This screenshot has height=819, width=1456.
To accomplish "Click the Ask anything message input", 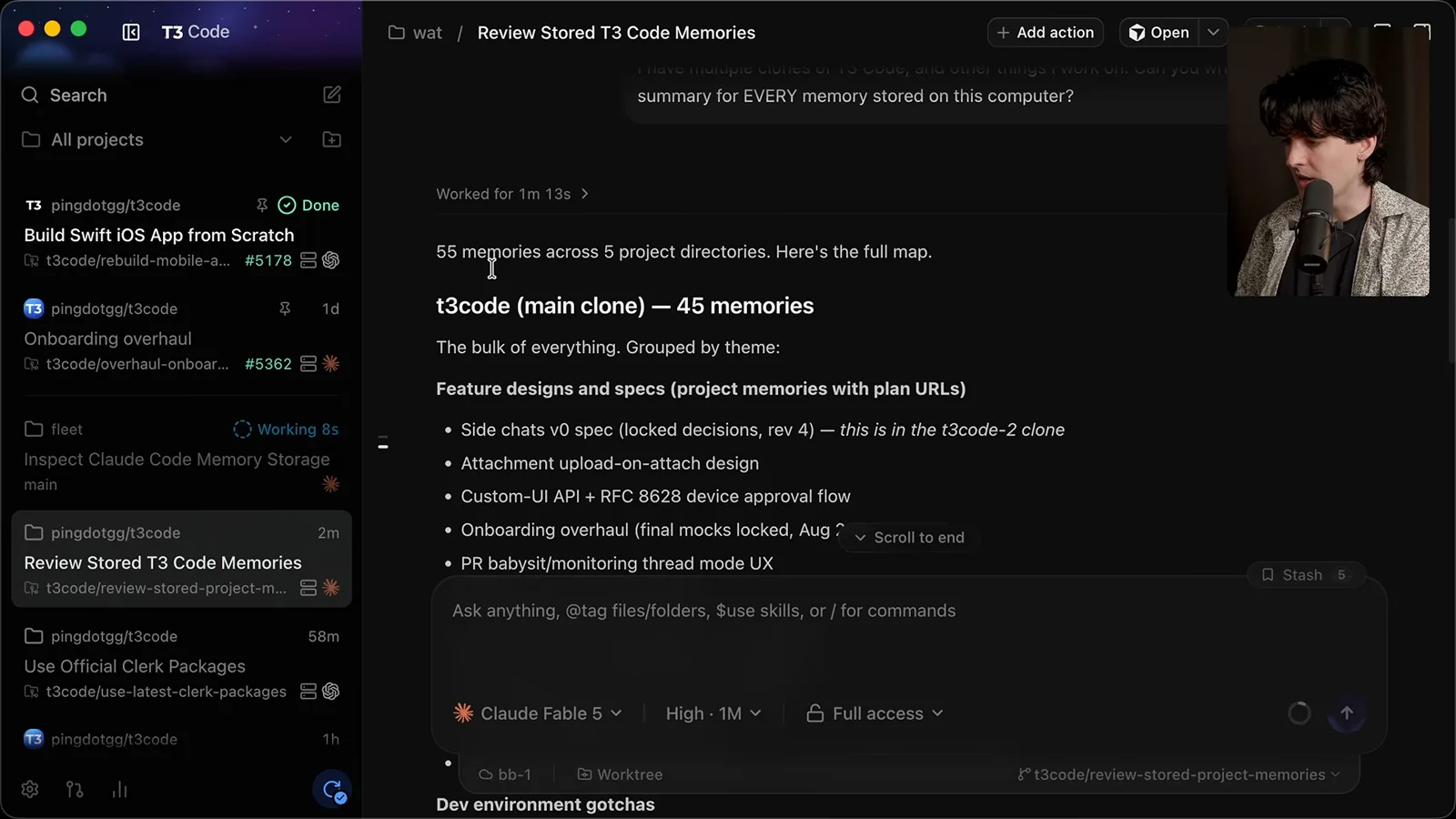I will (x=908, y=637).
